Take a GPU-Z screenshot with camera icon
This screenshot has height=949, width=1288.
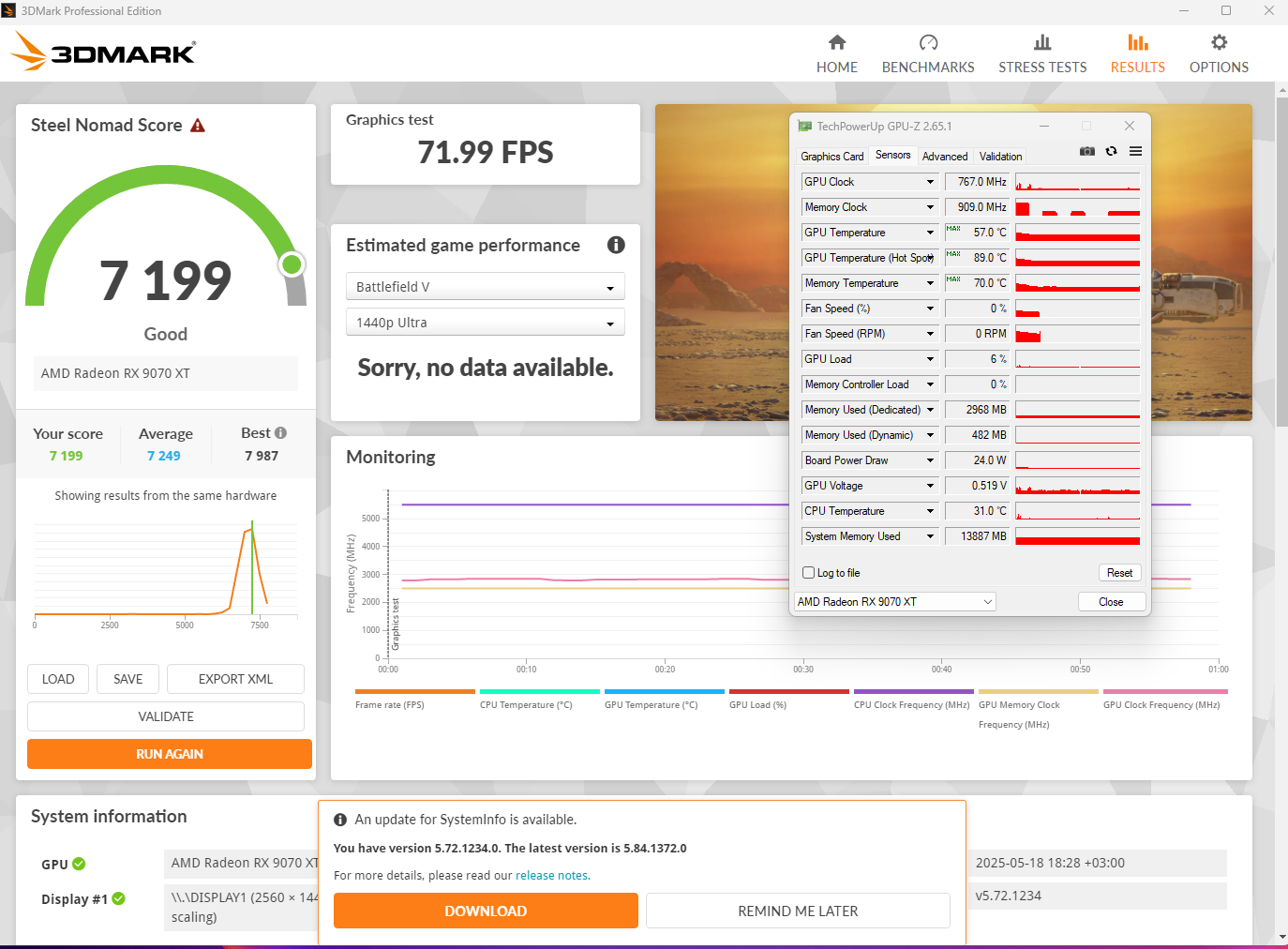pos(1087,151)
